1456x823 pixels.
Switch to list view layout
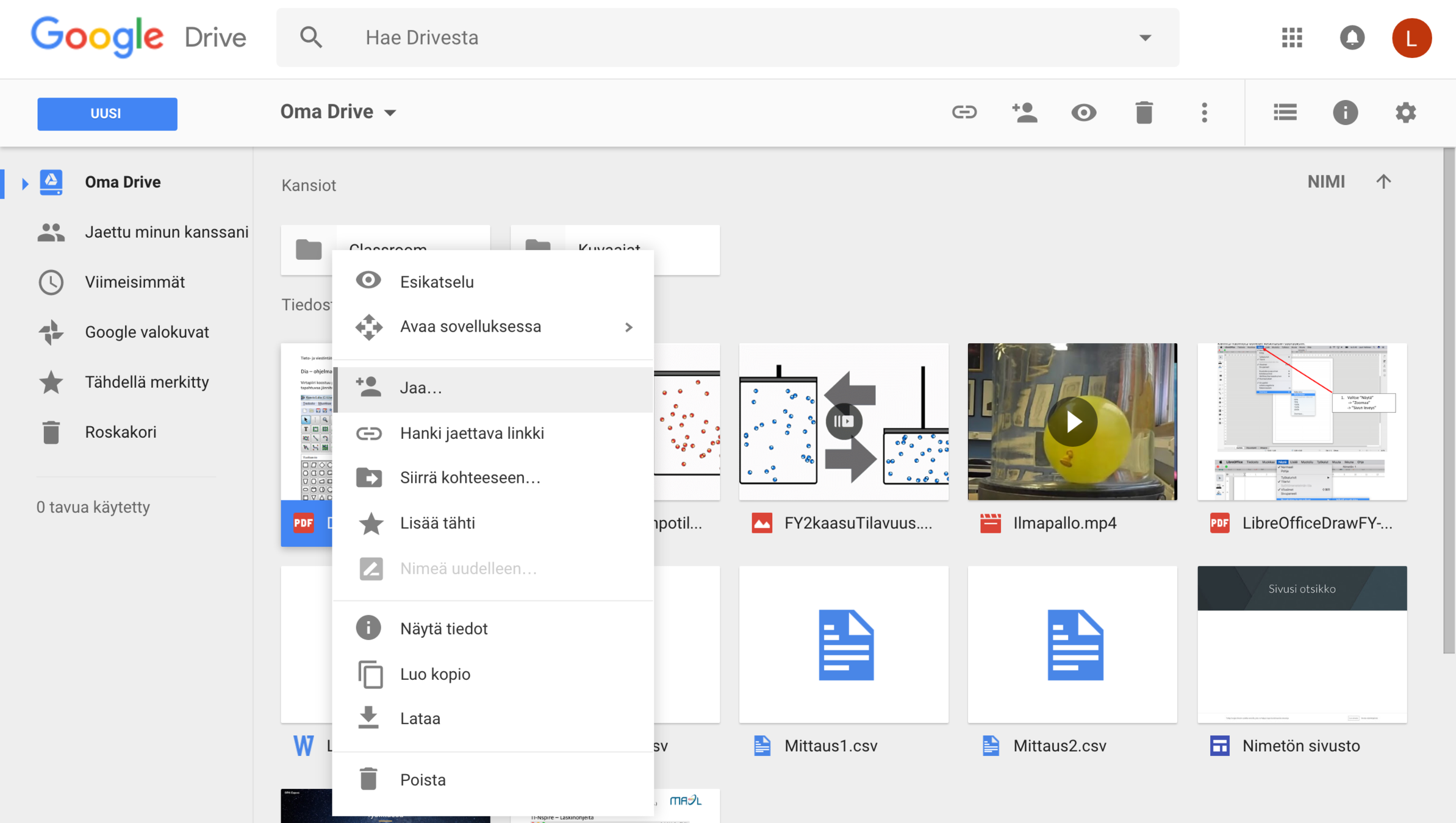coord(1285,112)
